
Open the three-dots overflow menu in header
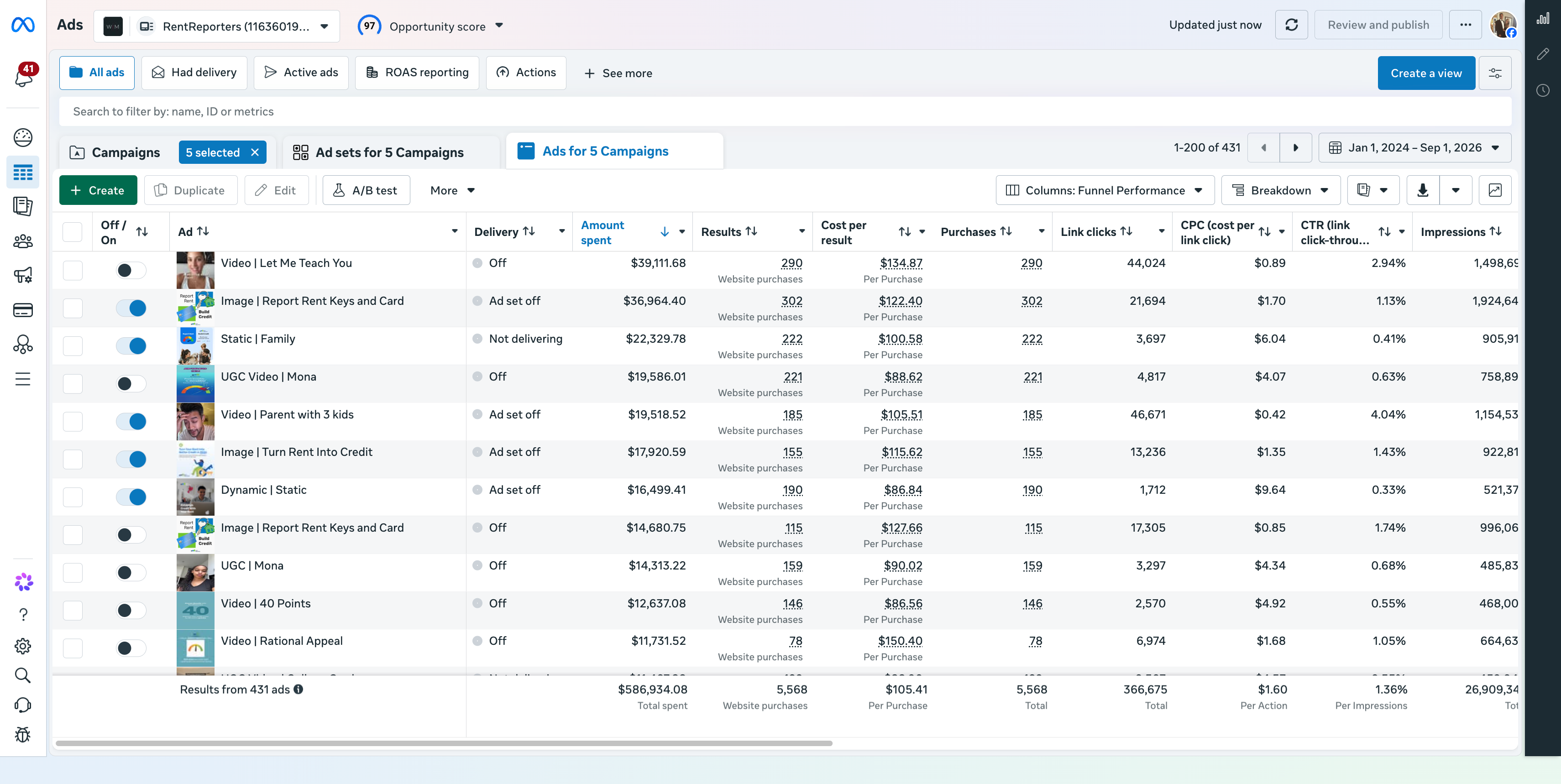tap(1465, 25)
